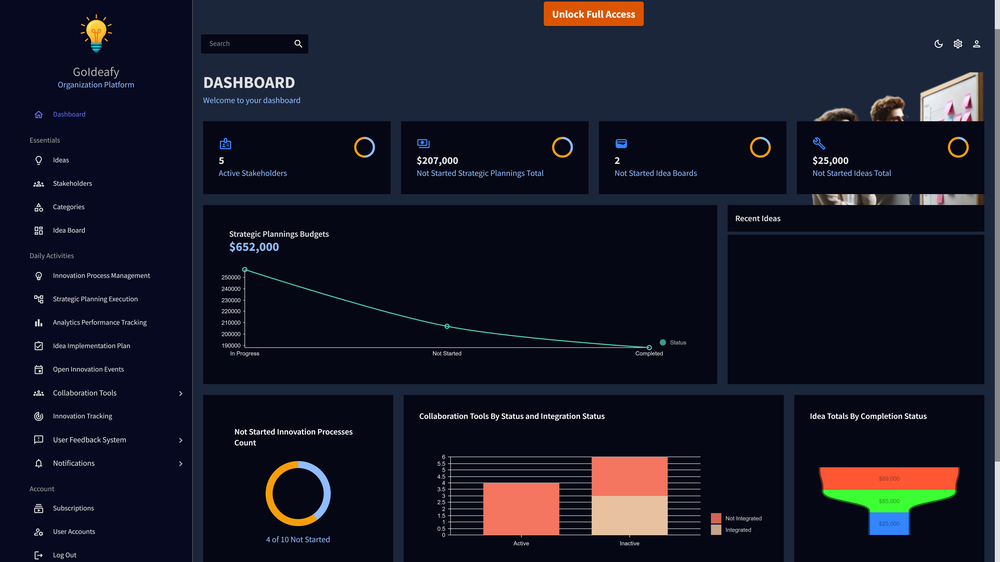Open the user profile icon
The width and height of the screenshot is (1000, 562).
976,44
